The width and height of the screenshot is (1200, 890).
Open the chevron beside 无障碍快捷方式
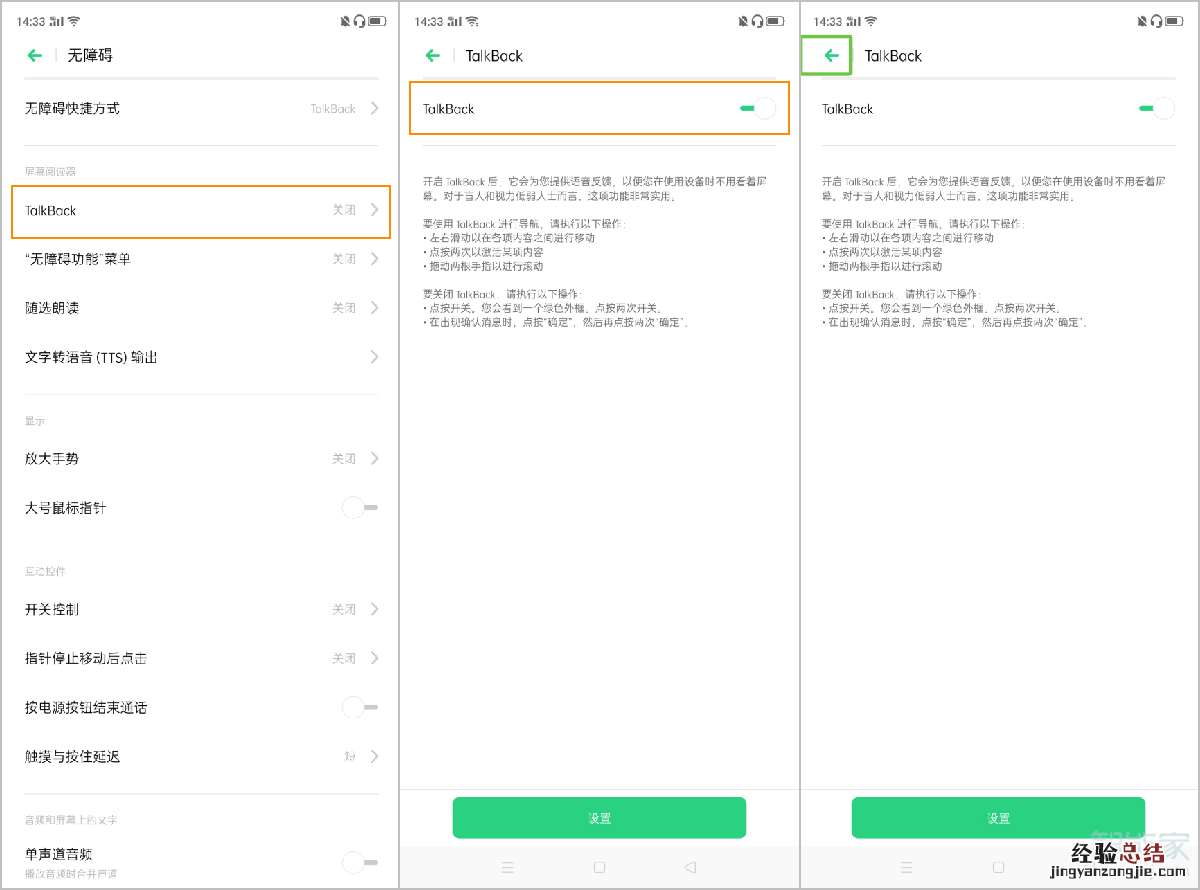(x=374, y=108)
